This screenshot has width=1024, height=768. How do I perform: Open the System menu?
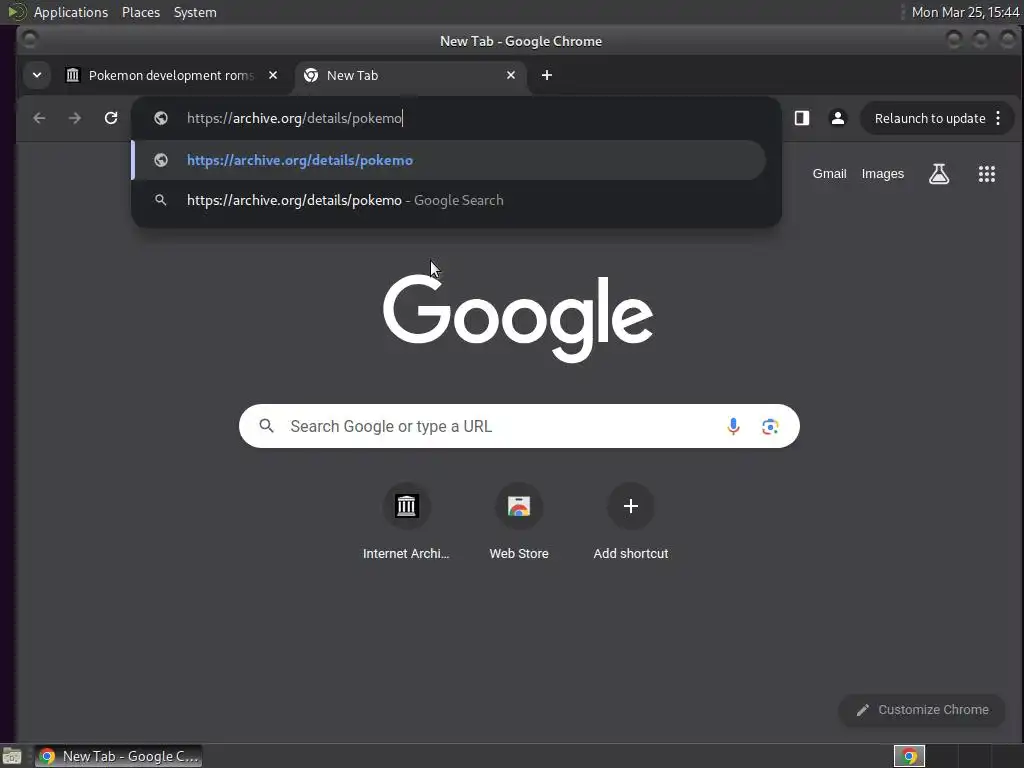195,12
